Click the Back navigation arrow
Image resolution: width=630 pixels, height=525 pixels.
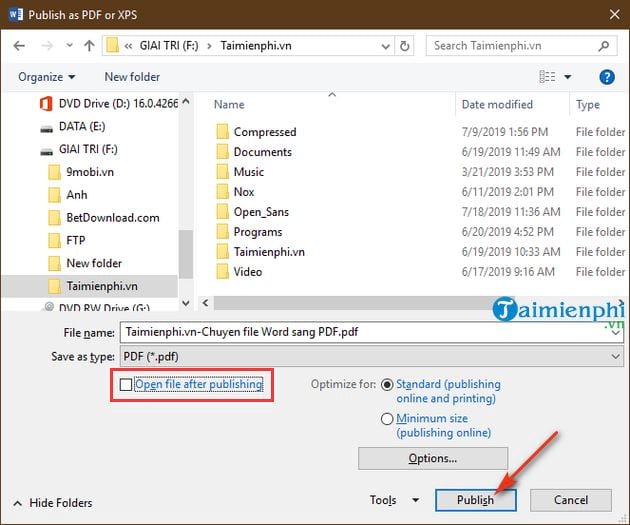click(x=19, y=46)
